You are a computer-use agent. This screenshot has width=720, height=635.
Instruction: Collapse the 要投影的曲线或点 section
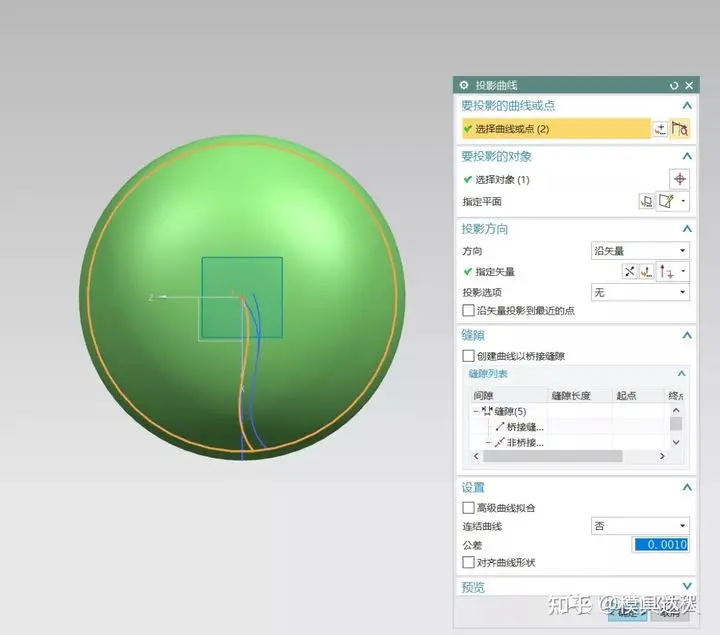(687, 106)
